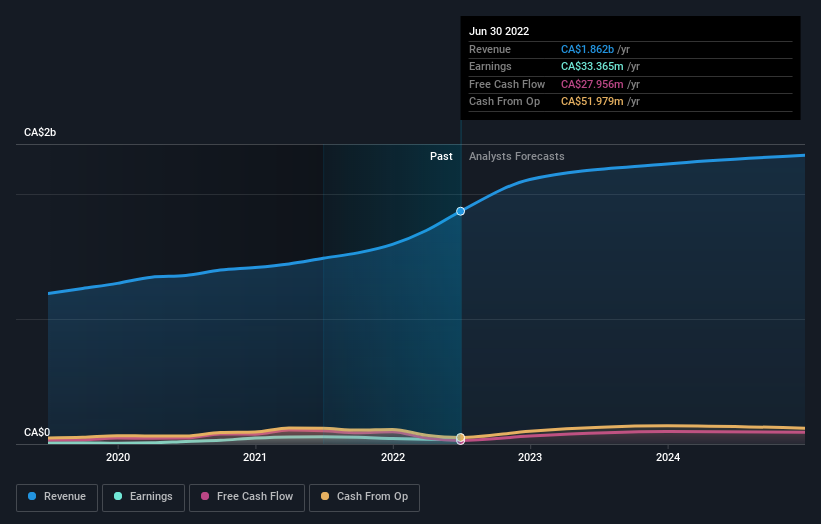Toggle the Free Cash Flow legend button
Viewport: 821px width, 524px height.
247,497
